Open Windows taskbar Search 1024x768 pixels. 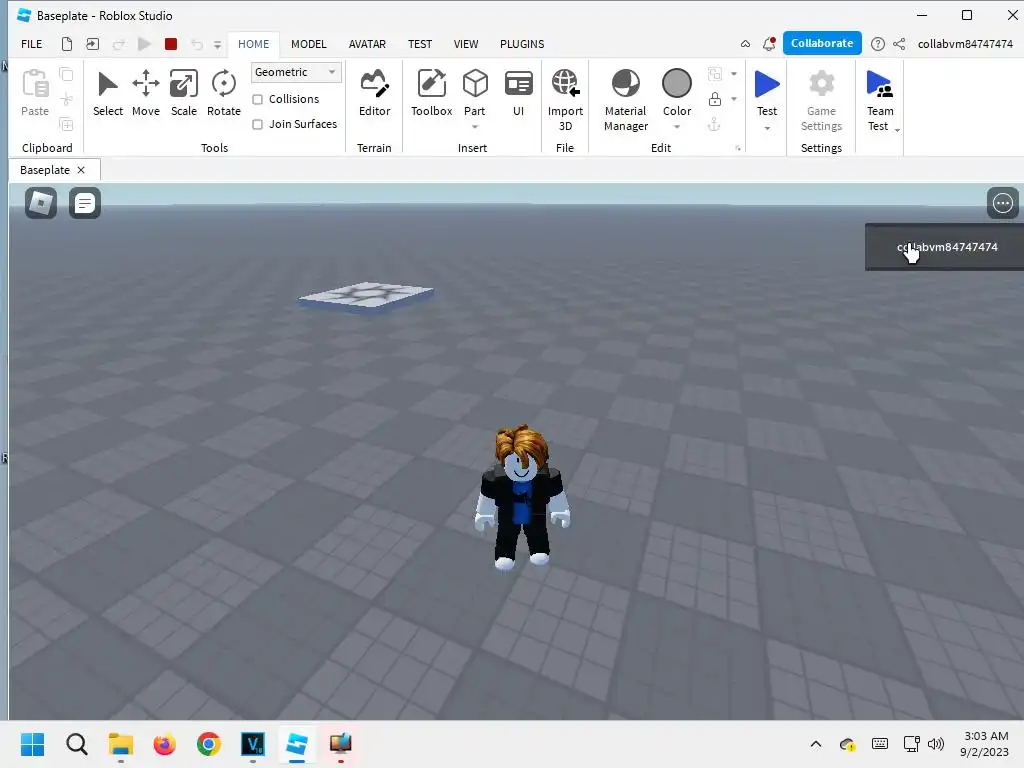click(76, 744)
